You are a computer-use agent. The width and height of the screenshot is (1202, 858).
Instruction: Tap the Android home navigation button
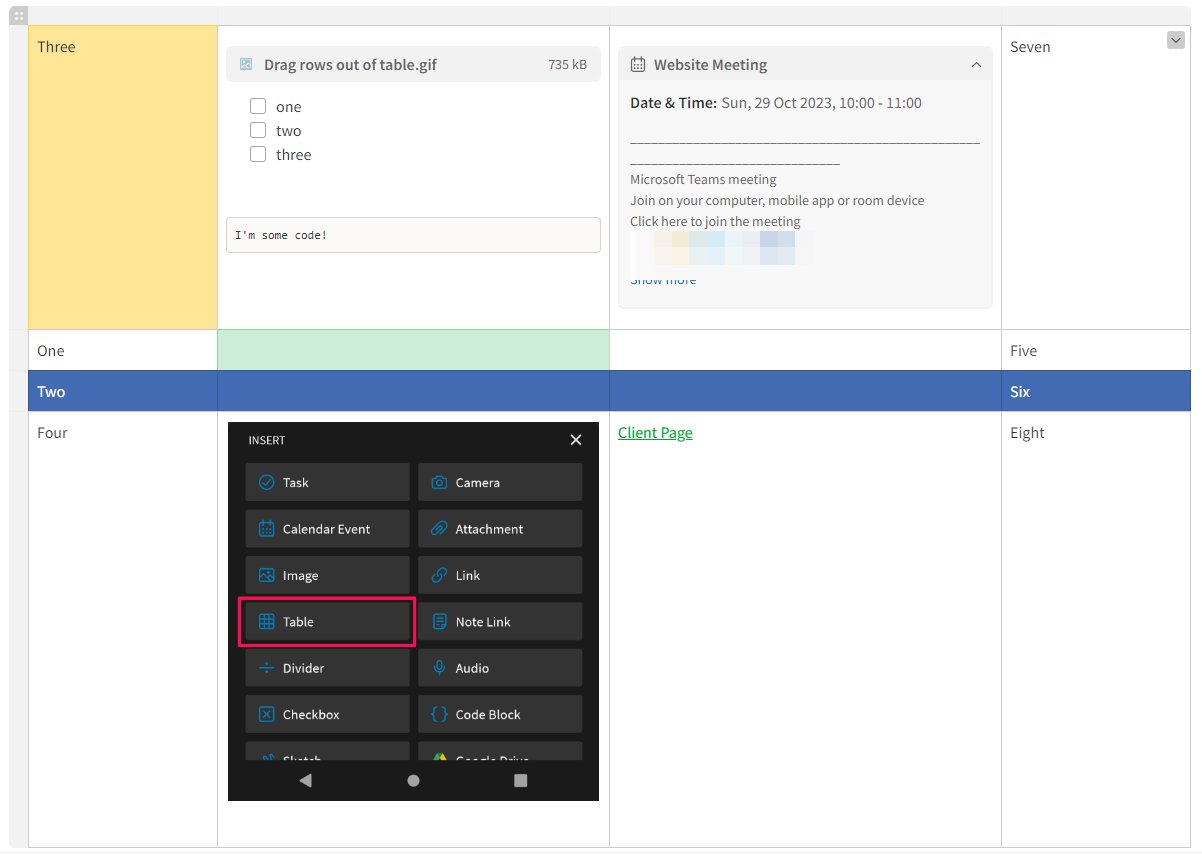(x=413, y=781)
